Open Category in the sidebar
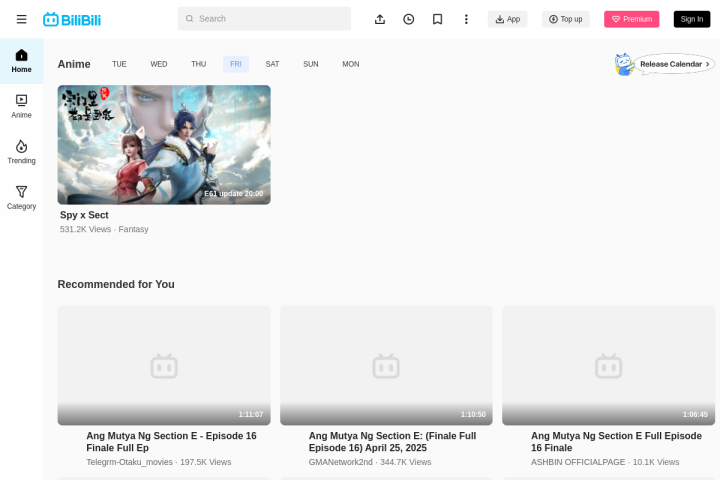 [22, 198]
